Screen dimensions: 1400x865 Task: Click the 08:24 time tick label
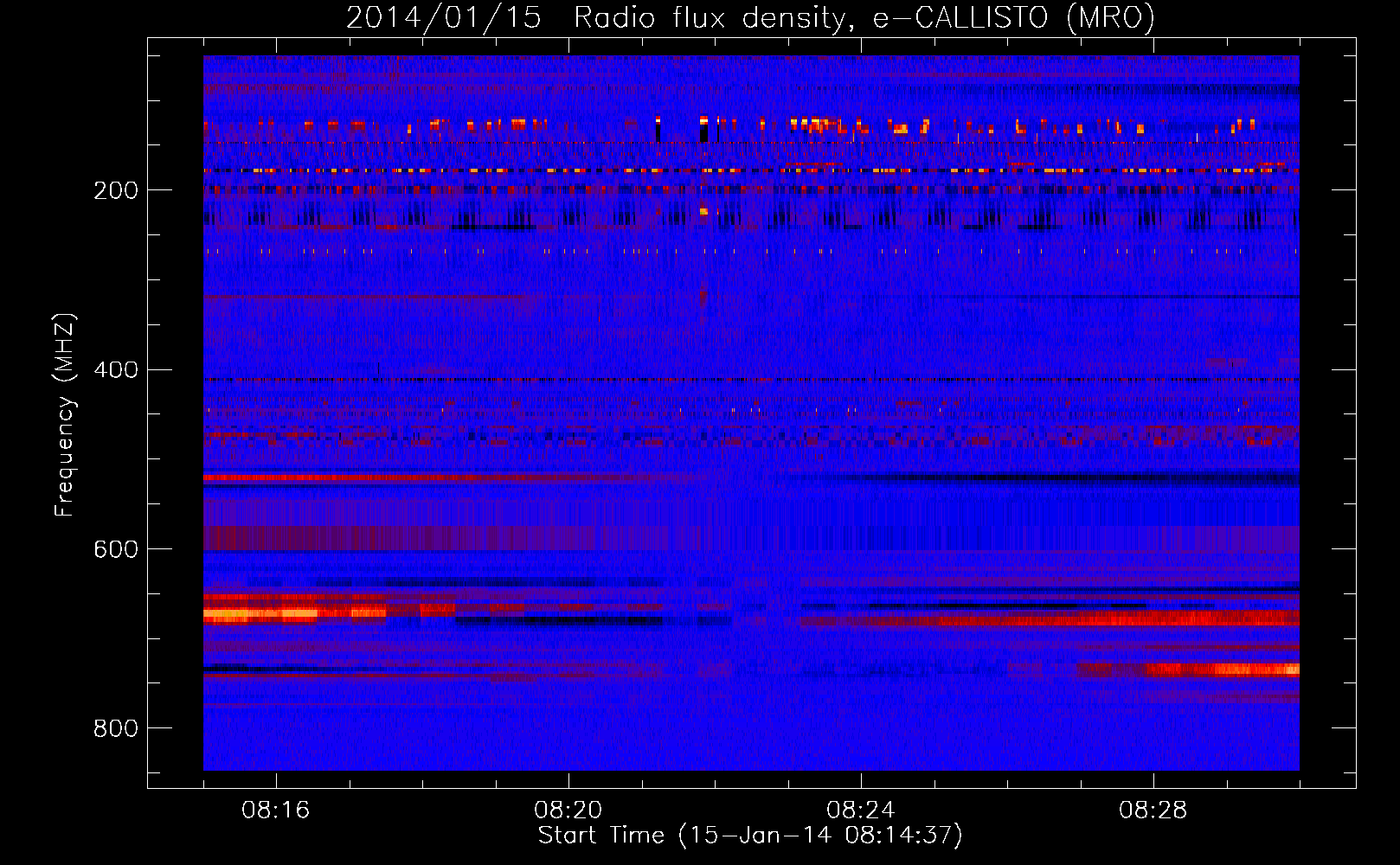tap(861, 811)
